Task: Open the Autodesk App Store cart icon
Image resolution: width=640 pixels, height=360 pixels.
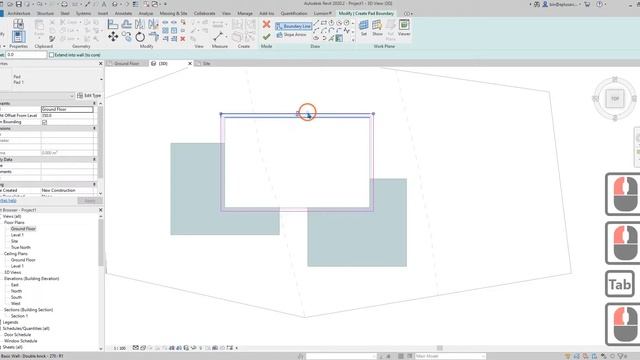Action: (587, 4)
